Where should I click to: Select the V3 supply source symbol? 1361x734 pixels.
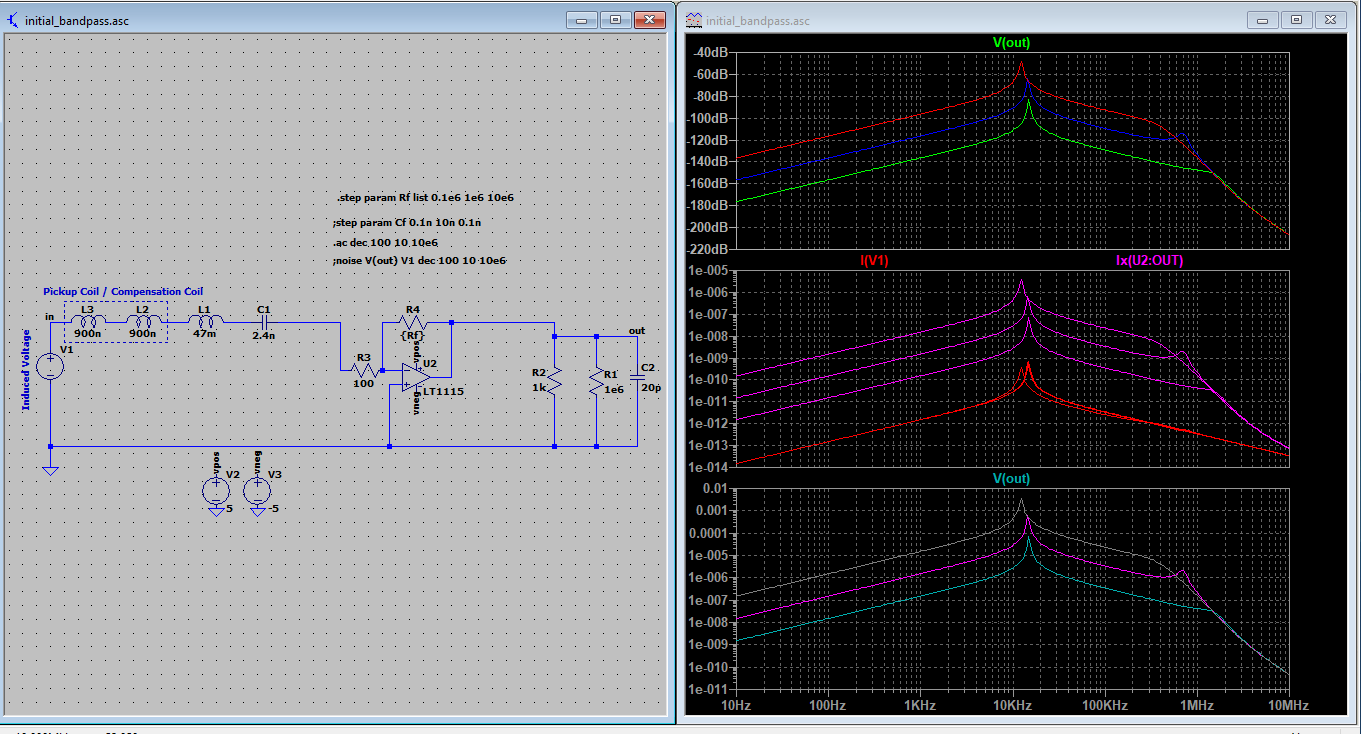(258, 490)
